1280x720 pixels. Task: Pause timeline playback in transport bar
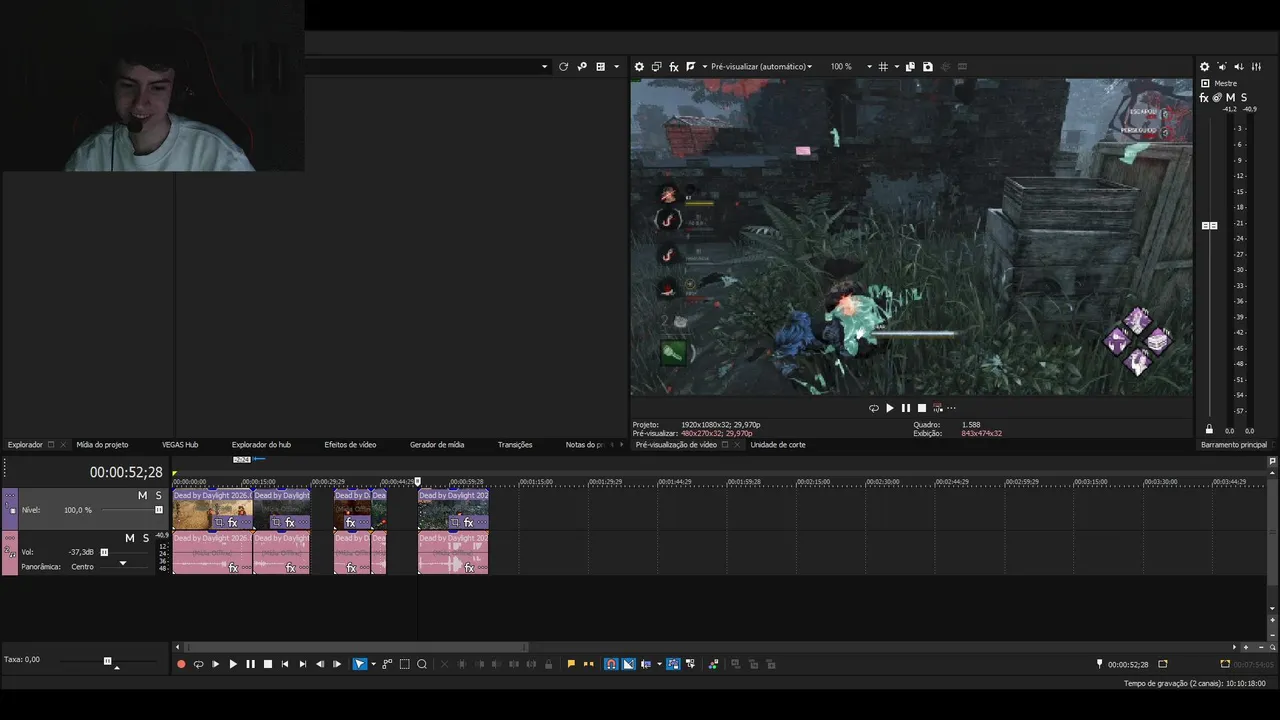coord(250,664)
